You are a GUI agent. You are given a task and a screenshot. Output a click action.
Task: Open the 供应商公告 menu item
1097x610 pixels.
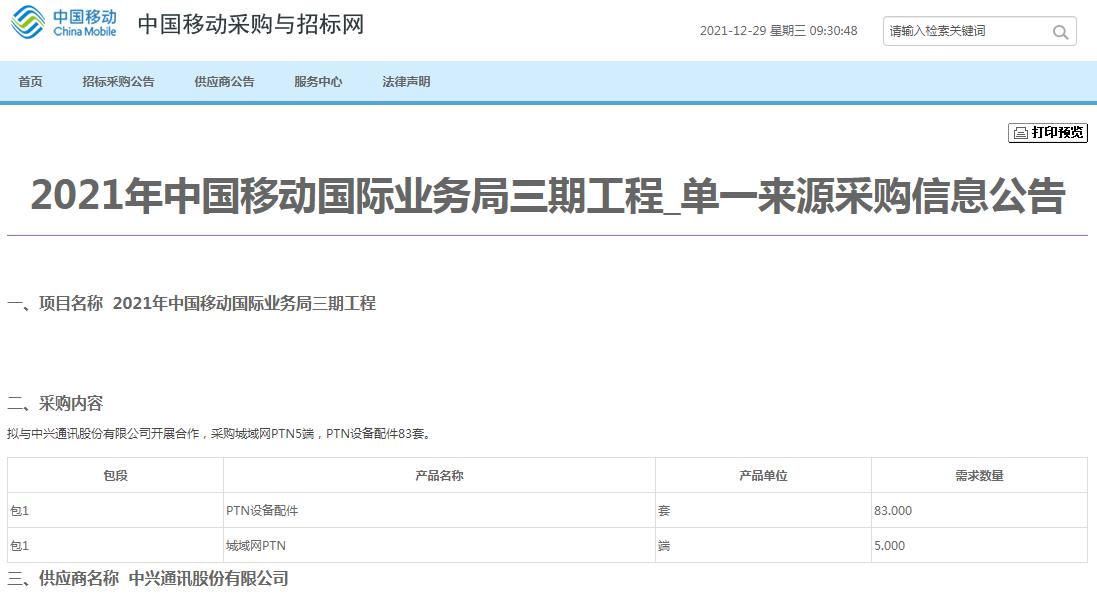point(225,82)
